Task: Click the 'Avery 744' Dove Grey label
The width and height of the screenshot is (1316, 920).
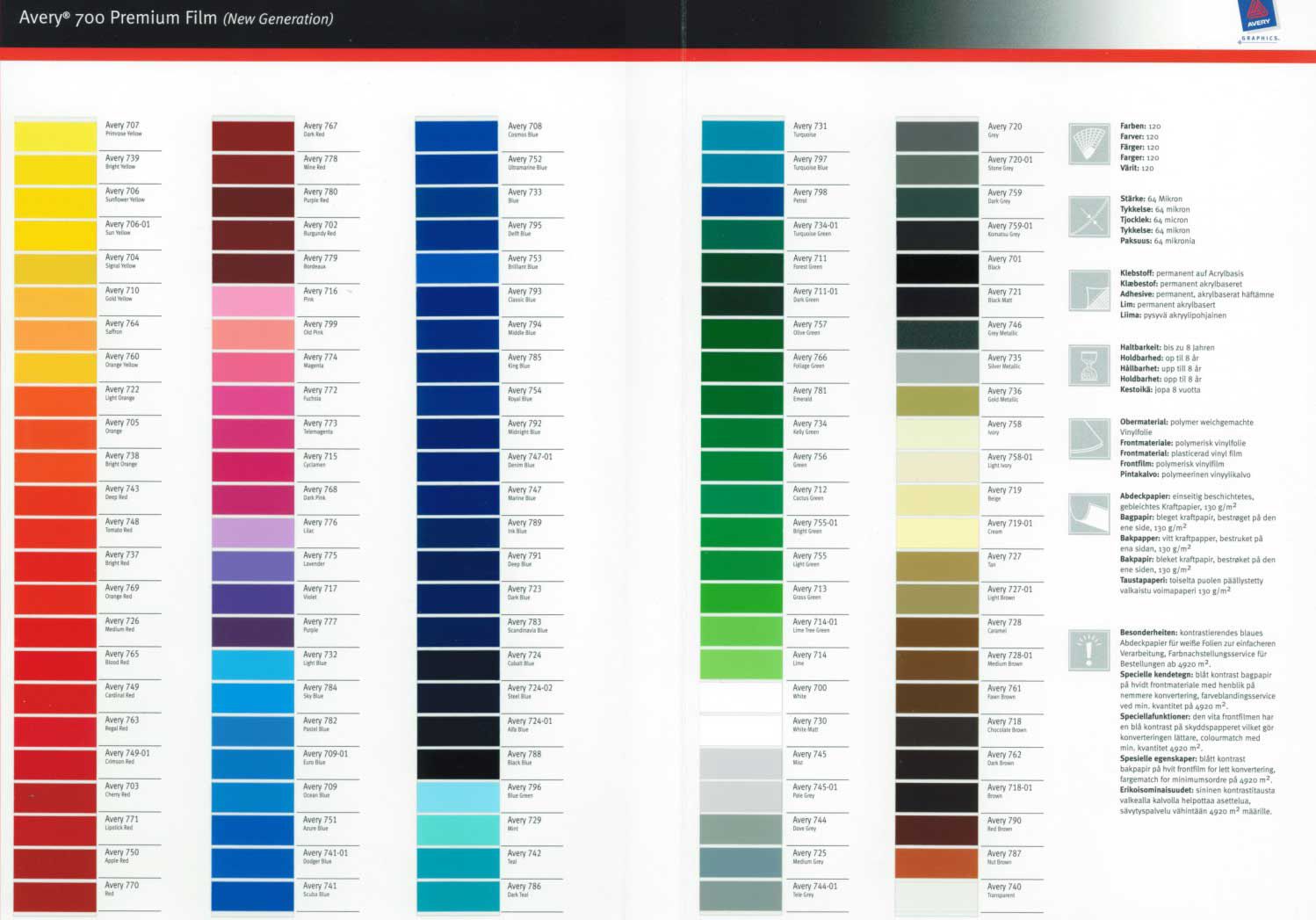Action: (x=810, y=823)
